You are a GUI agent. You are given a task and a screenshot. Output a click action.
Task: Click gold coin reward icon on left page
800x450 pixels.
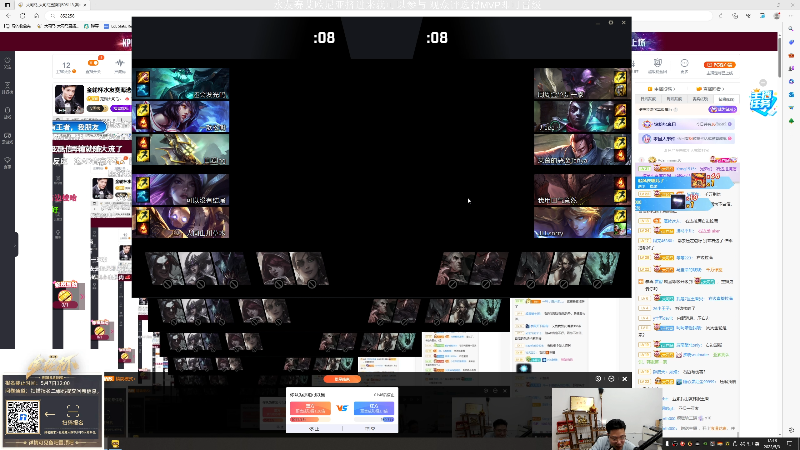[x=65, y=296]
